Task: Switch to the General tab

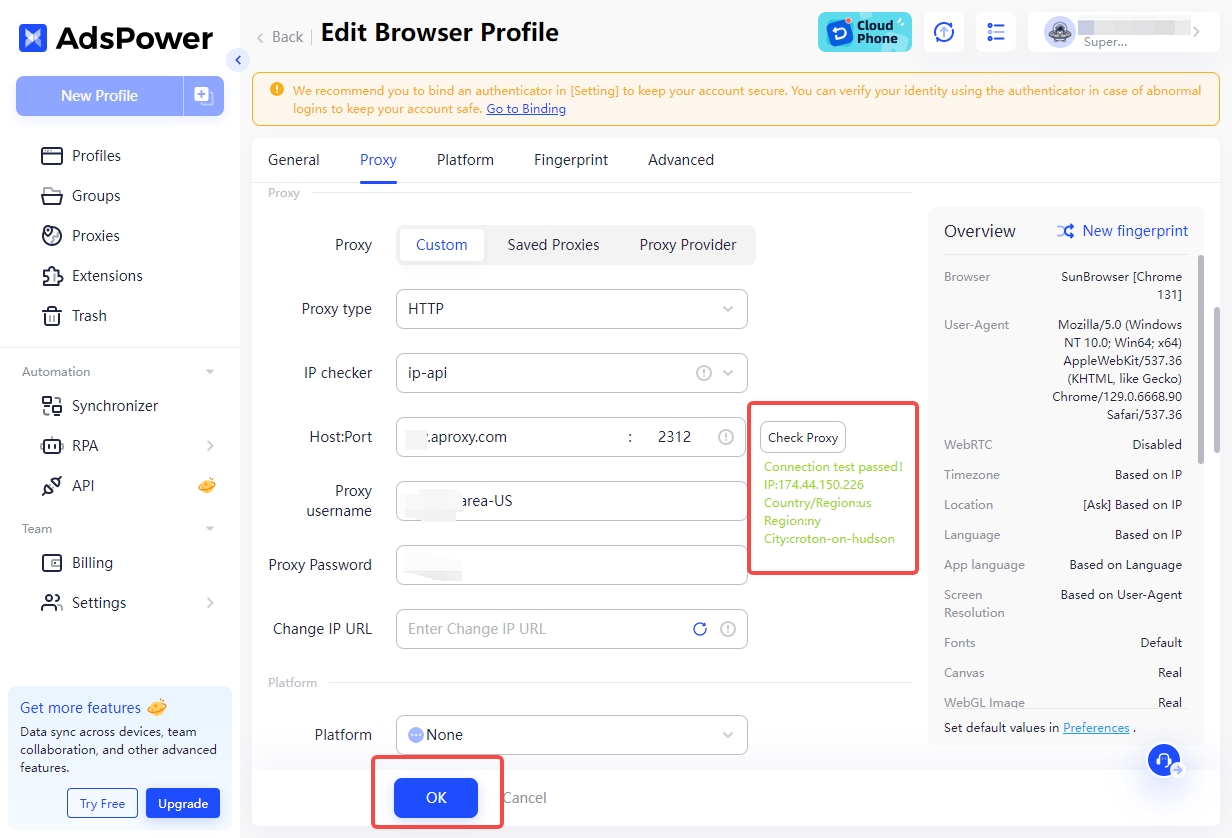Action: coord(294,160)
